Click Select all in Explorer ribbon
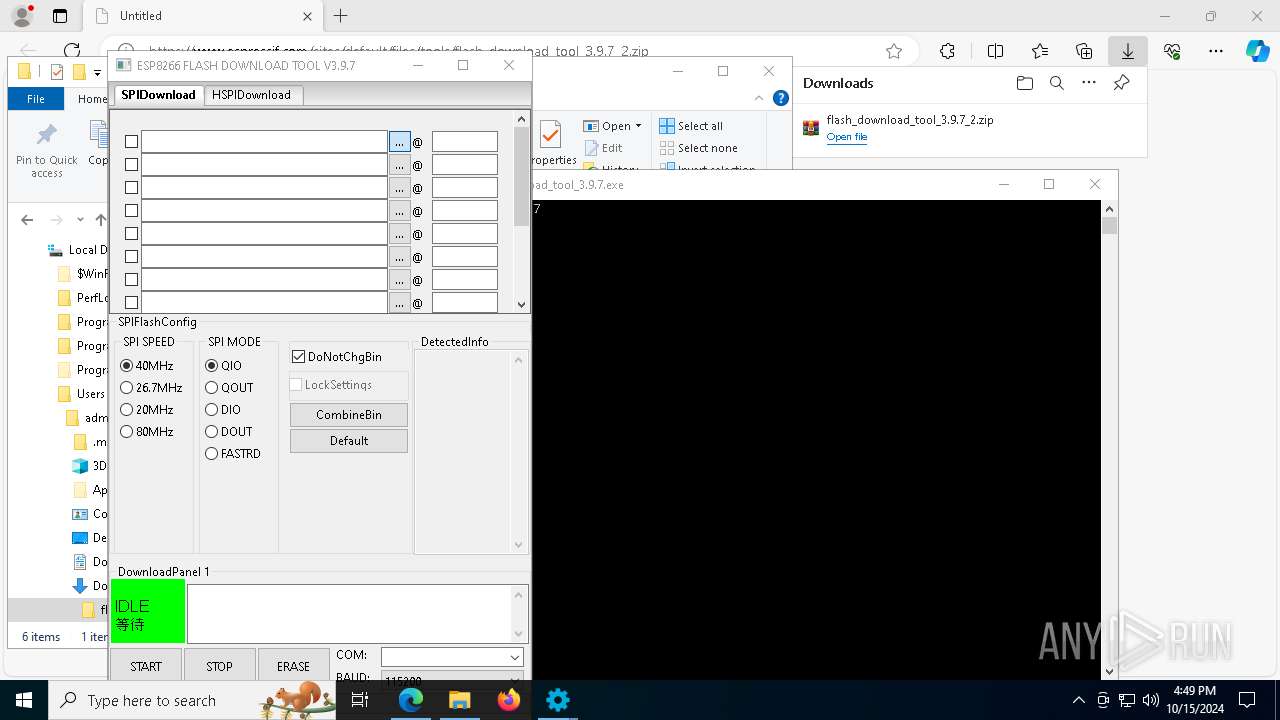Screen dimensions: 1280x720 691,126
